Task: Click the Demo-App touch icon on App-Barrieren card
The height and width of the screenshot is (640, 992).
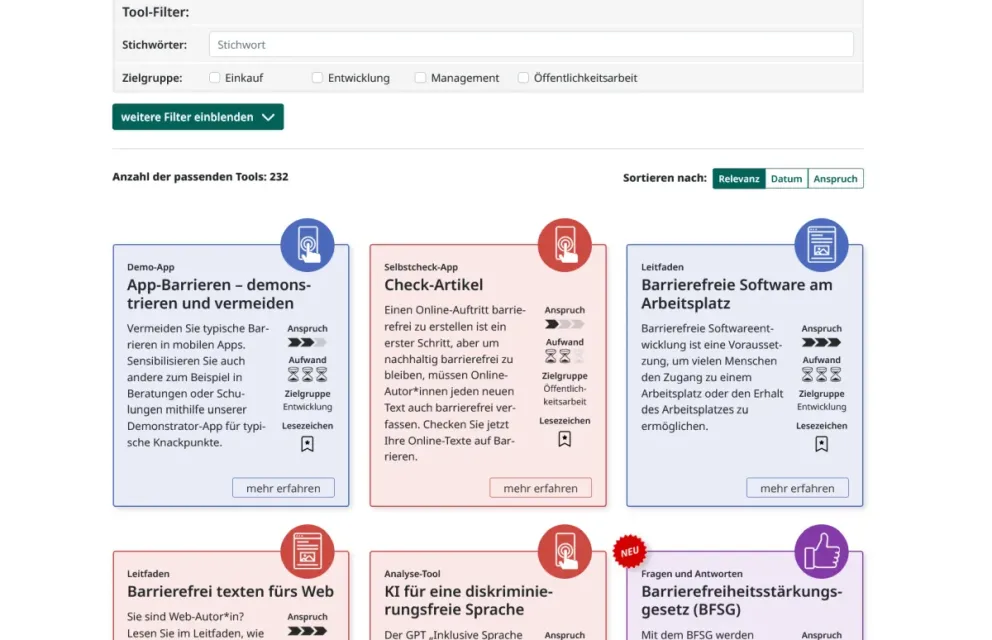Action: coord(307,245)
